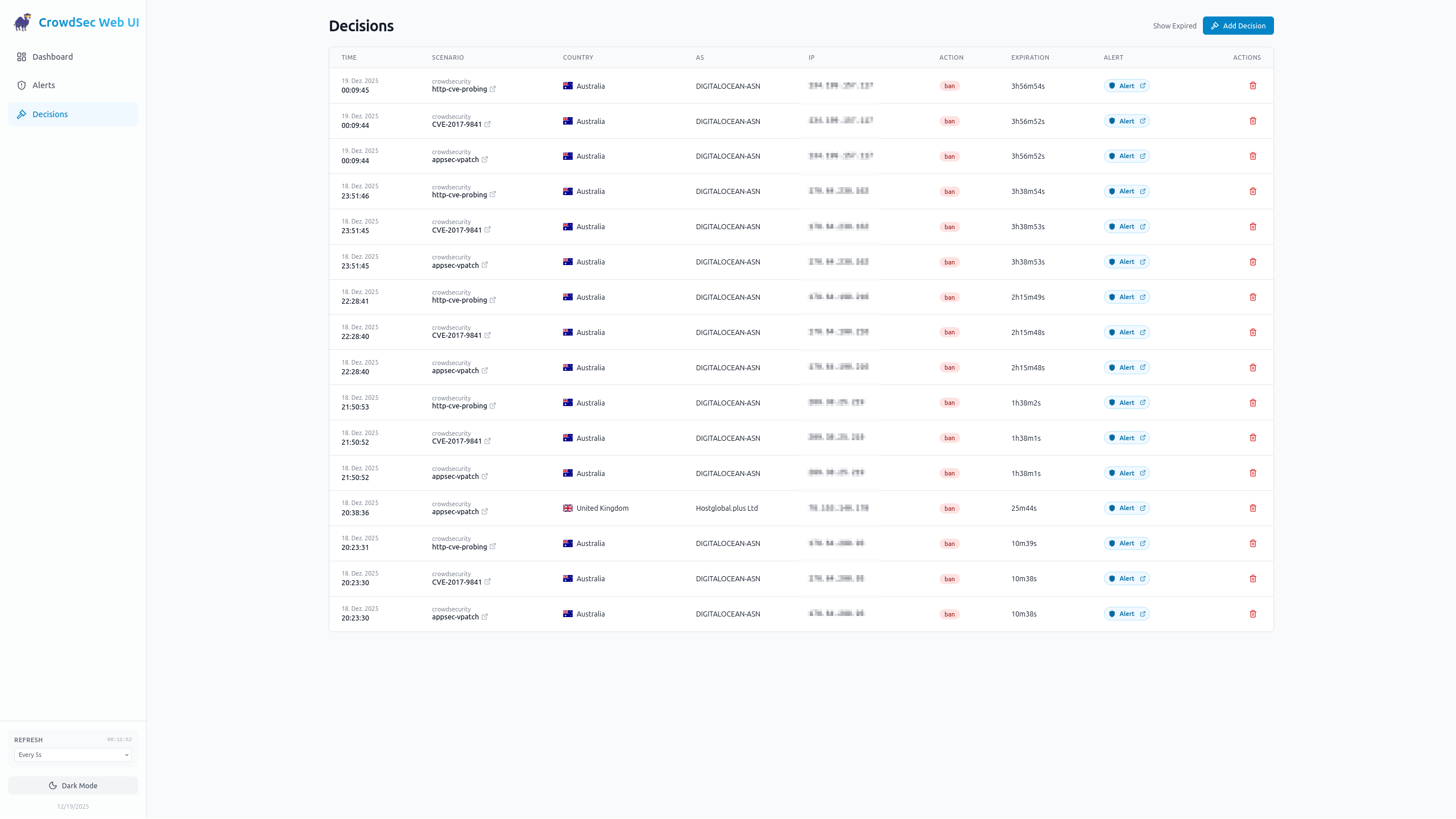Open the Refresh interval dropdown
The width and height of the screenshot is (1456, 819).
tap(73, 755)
